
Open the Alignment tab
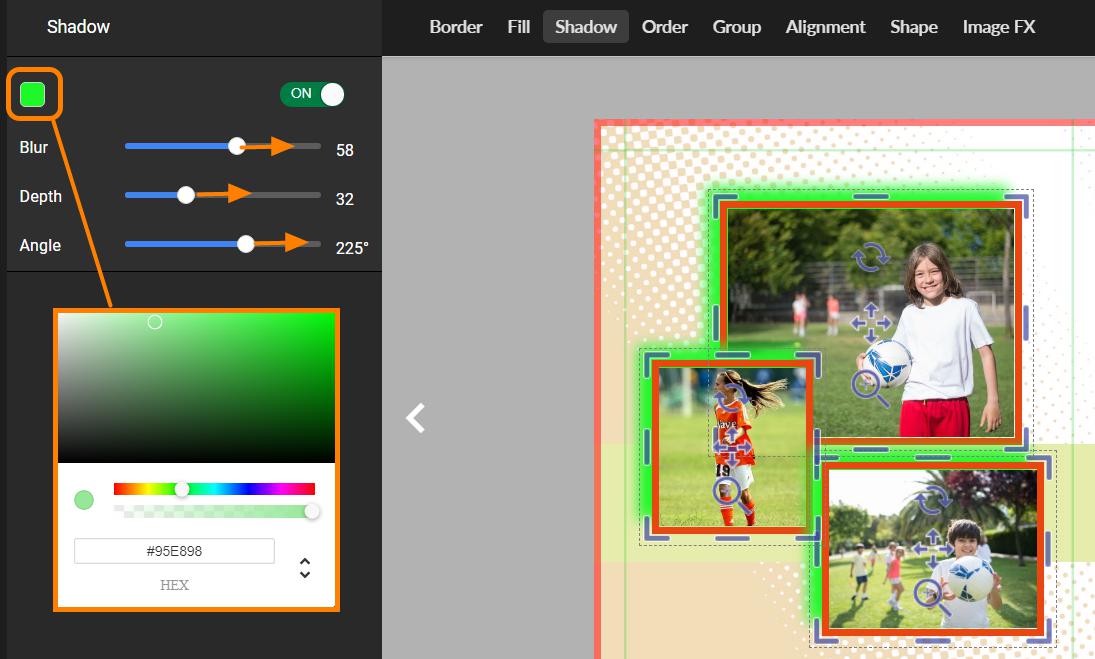825,27
